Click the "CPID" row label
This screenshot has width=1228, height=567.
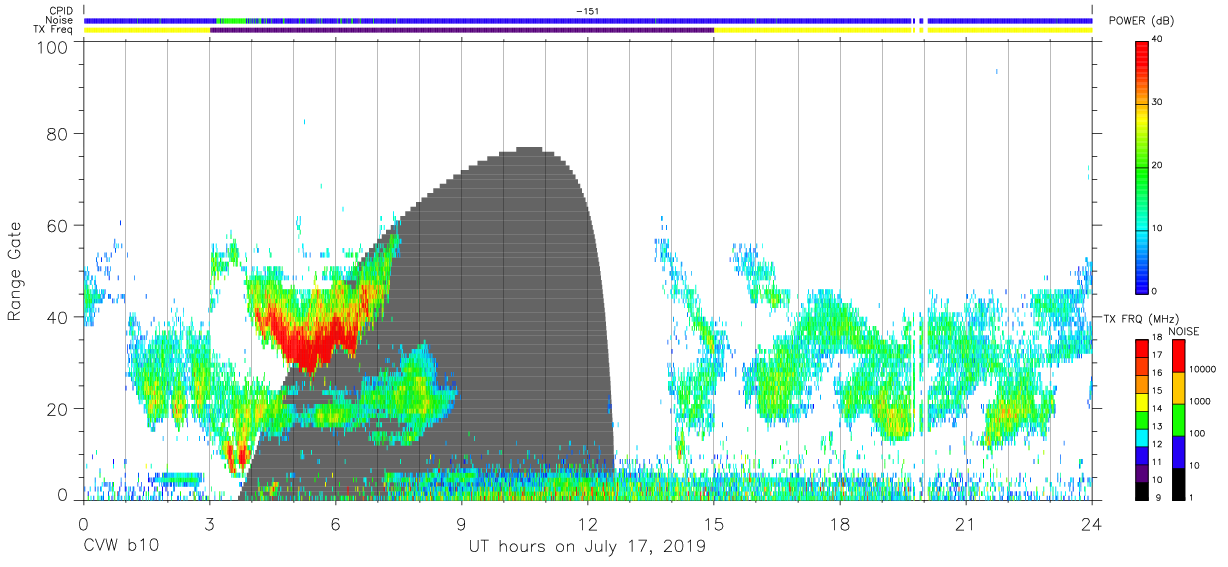click(x=59, y=11)
